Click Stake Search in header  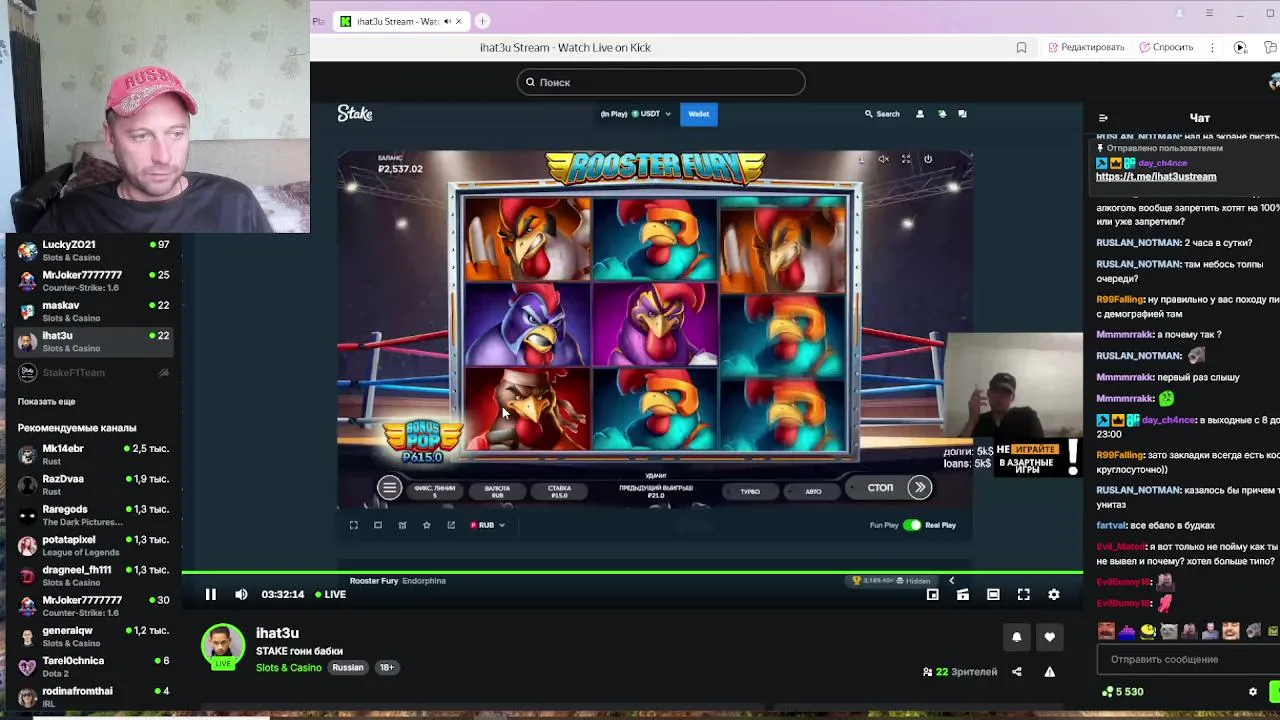(882, 114)
